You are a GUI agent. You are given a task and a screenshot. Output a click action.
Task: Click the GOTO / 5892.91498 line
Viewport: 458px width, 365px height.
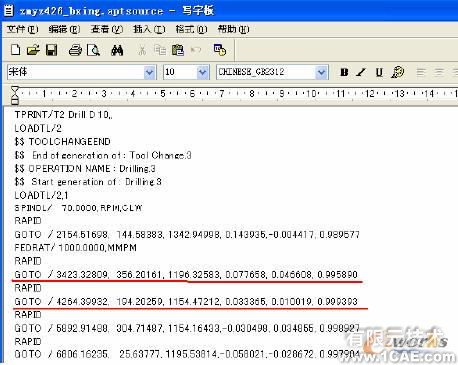(x=187, y=328)
